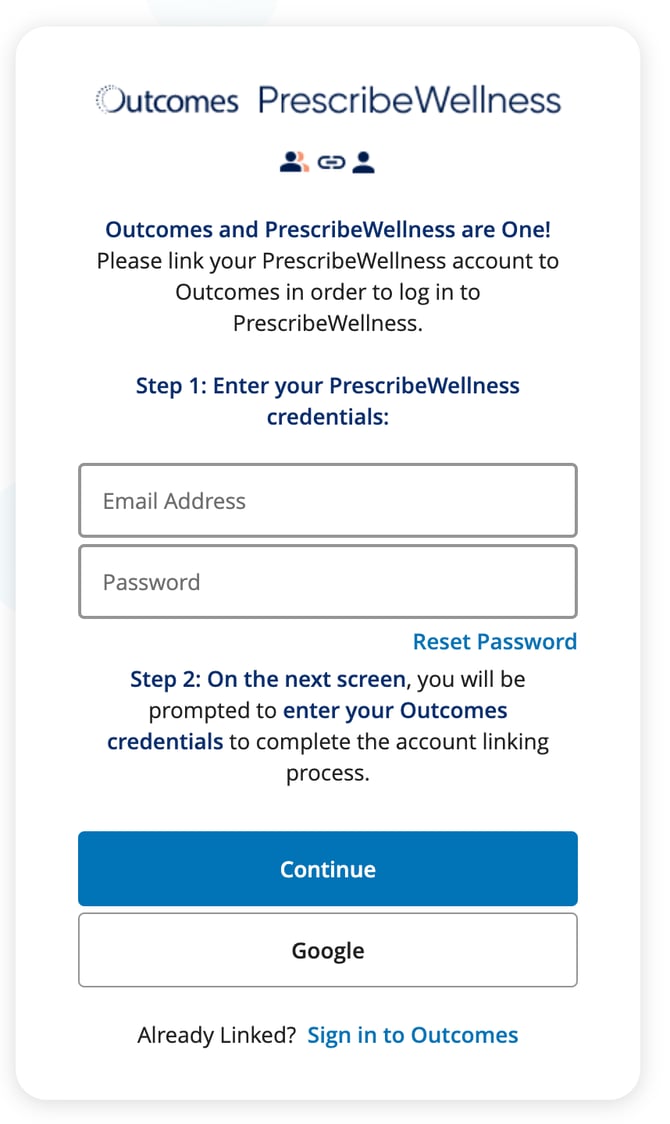Click the dotted circle of the Outcomes logo

(x=108, y=98)
